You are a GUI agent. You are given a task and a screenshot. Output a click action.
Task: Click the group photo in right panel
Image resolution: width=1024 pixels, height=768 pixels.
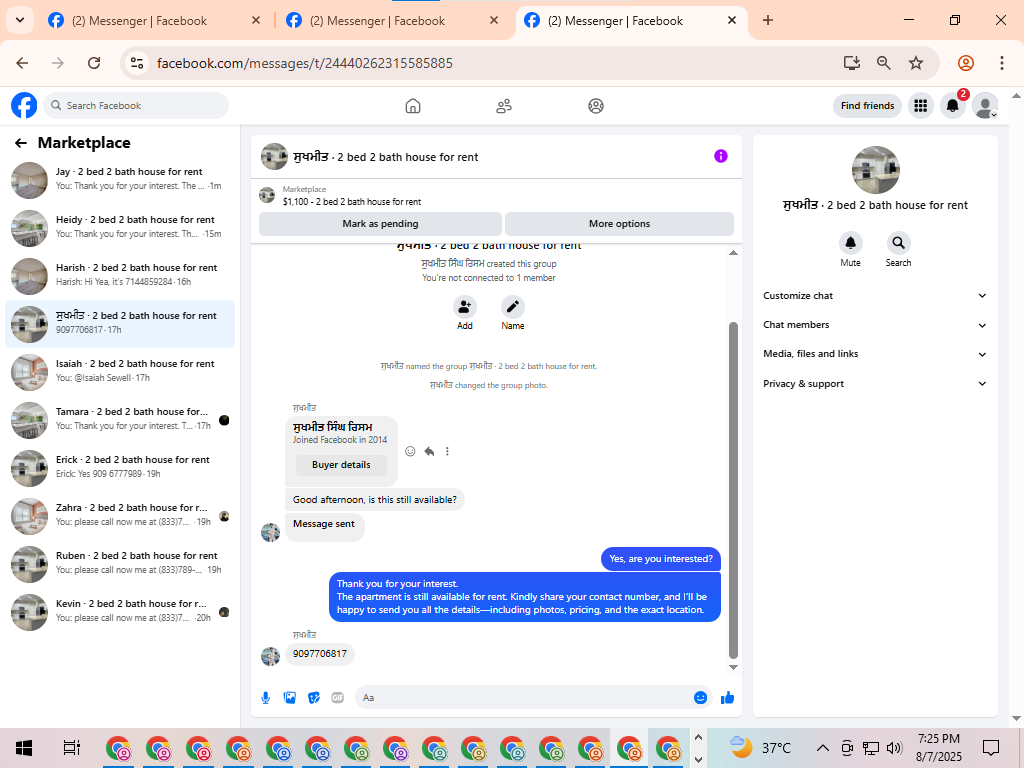pyautogui.click(x=875, y=170)
